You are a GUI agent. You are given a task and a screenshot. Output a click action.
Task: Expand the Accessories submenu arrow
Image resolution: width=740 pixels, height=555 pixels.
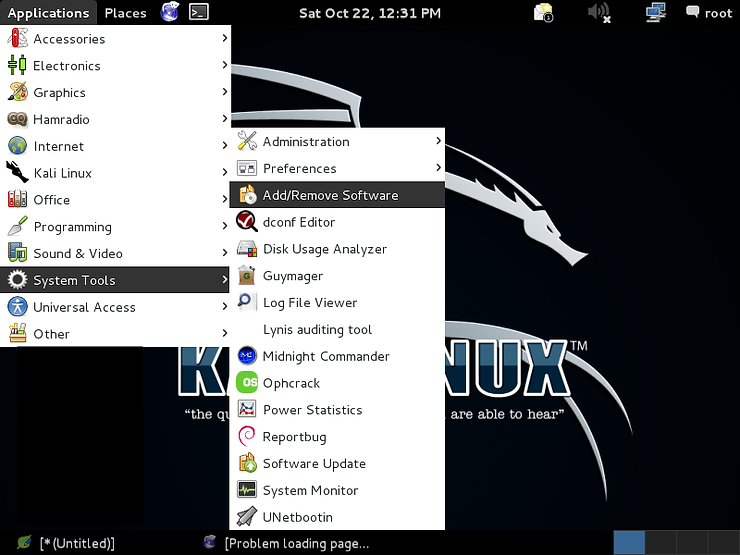tap(225, 38)
